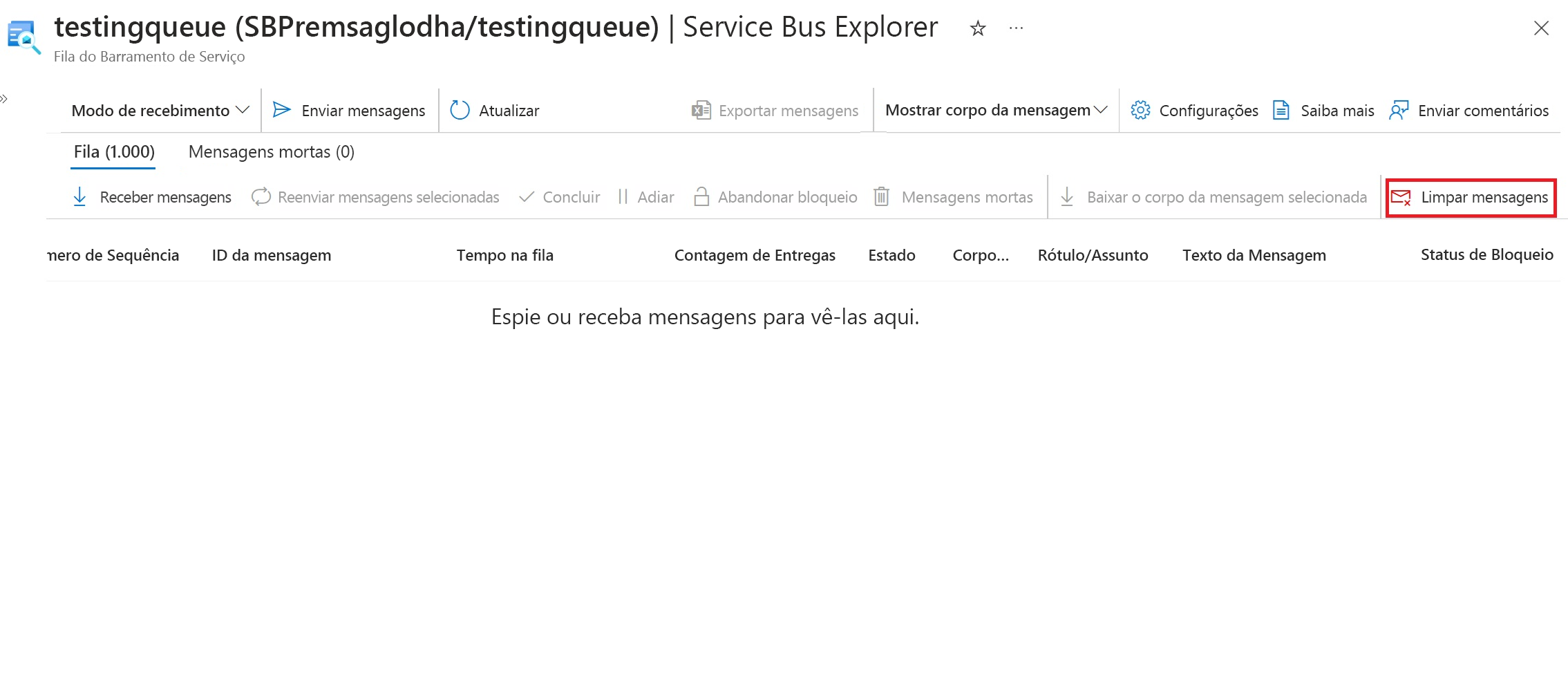
Task: Open the Saiba mais link
Action: 1323,111
